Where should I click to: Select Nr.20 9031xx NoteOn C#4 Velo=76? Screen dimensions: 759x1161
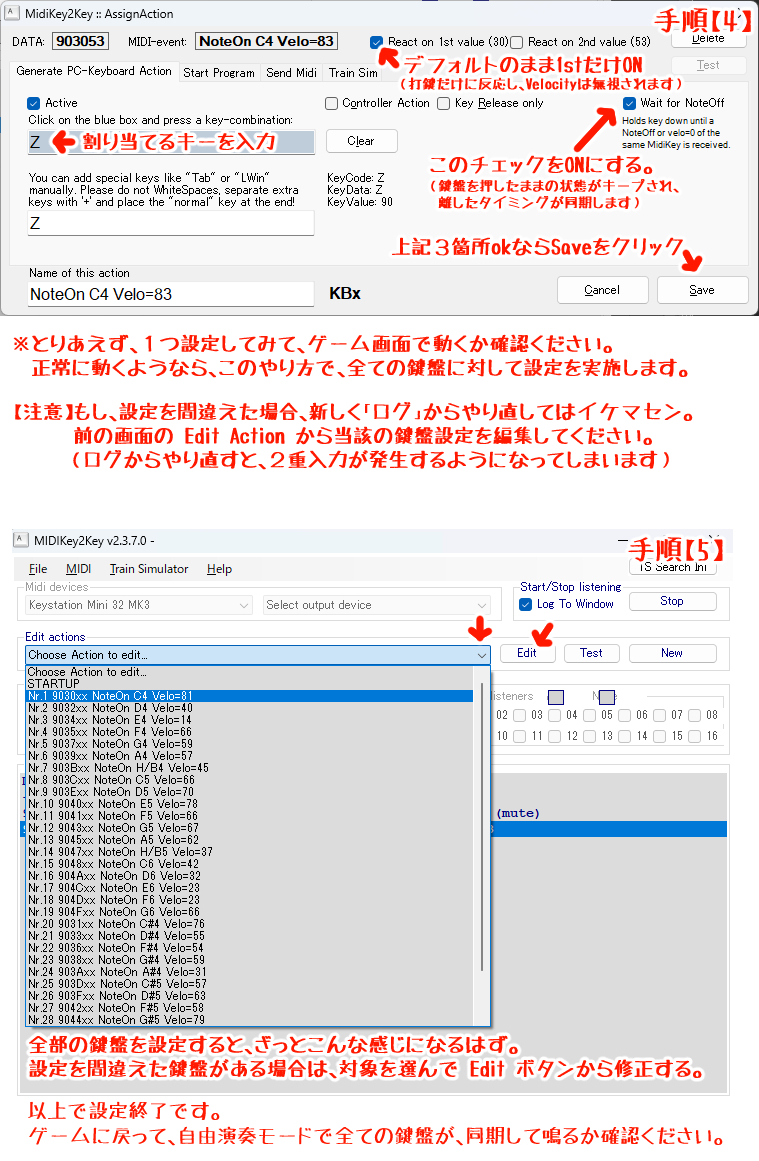tap(250, 924)
